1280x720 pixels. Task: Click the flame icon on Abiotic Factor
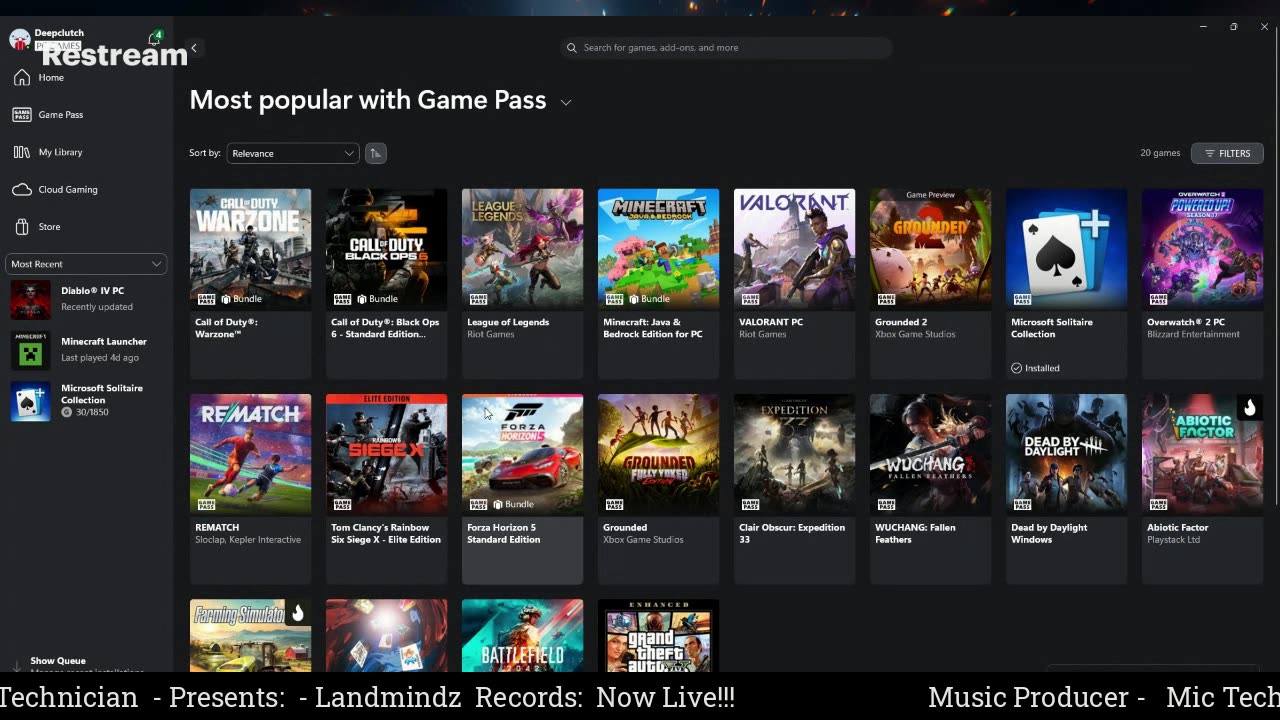pyautogui.click(x=1249, y=407)
